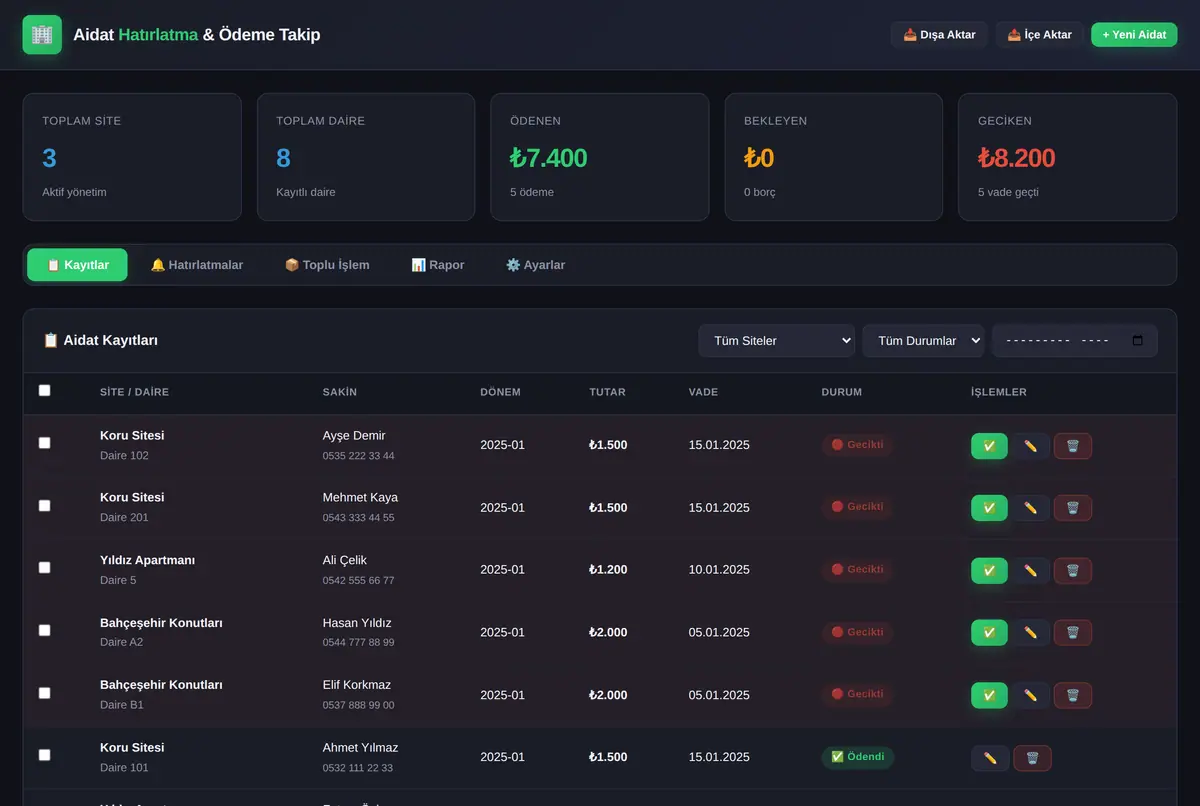Mark Hasan Yıldız's dues as paid

(989, 633)
